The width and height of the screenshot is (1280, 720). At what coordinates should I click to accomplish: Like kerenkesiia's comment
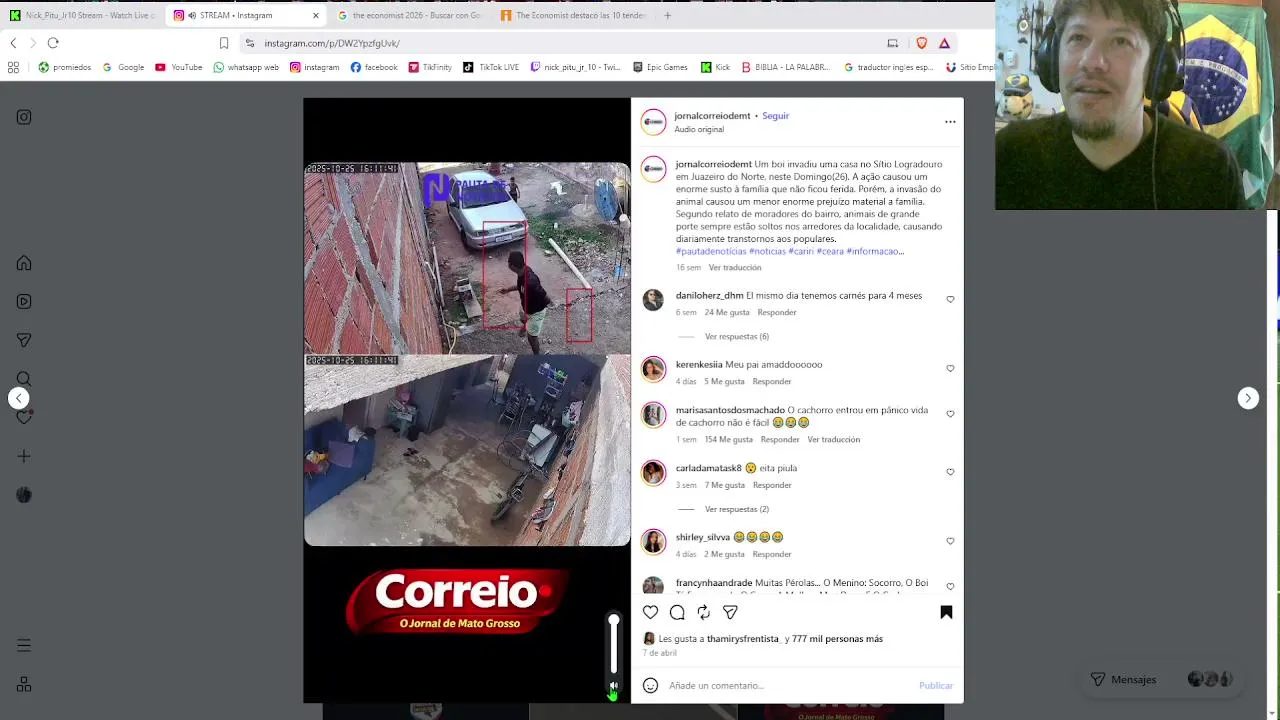coord(950,368)
